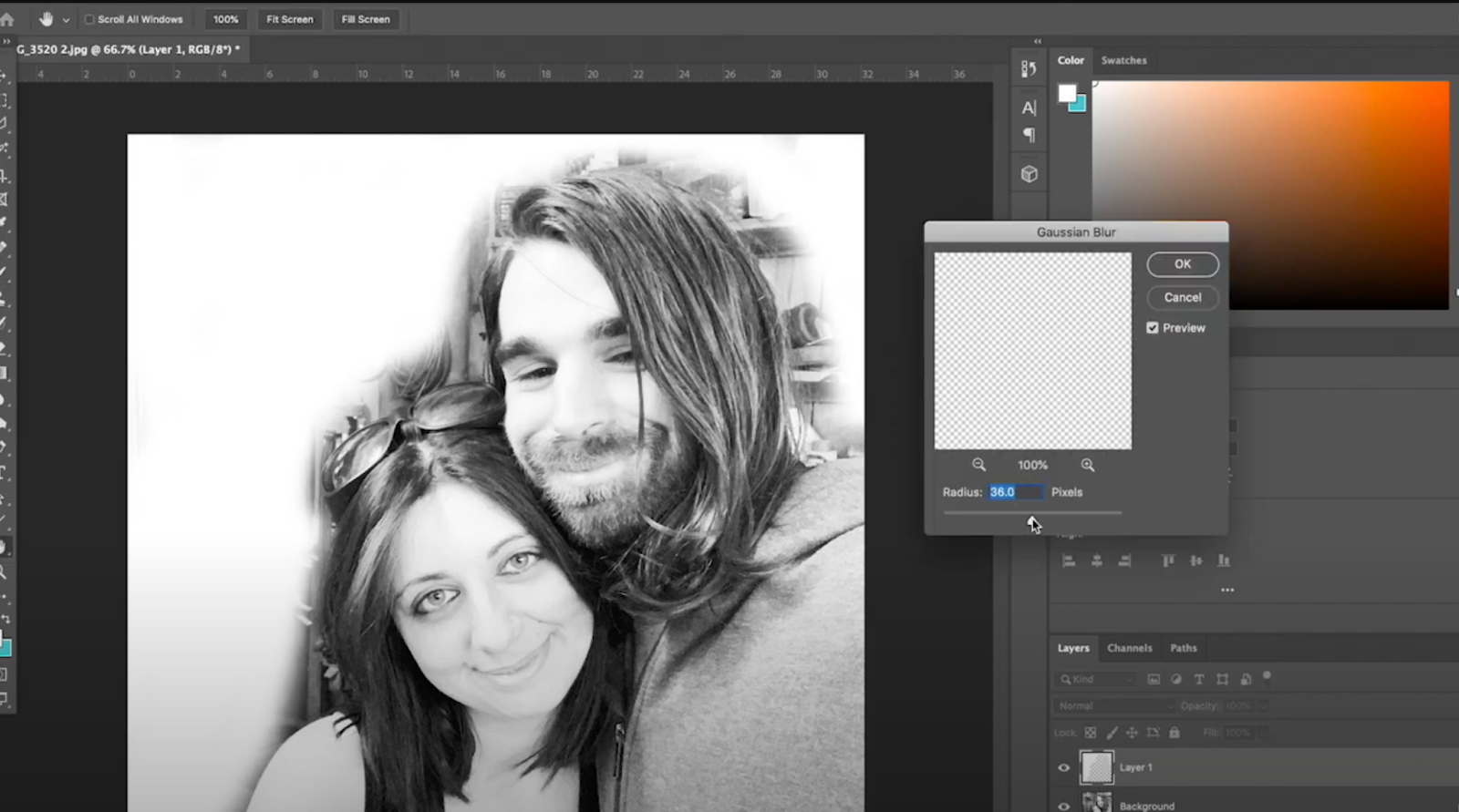Zoom out the Gaussian Blur preview
1459x812 pixels.
pyautogui.click(x=978, y=465)
